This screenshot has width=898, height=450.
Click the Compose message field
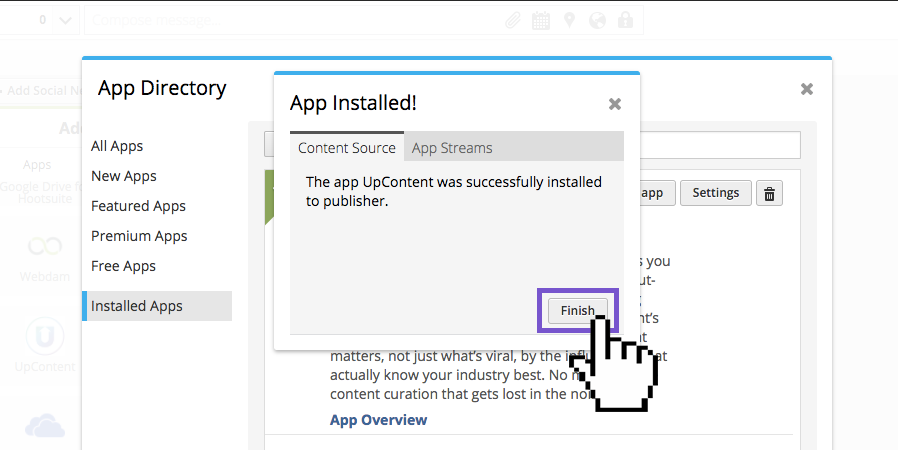click(x=364, y=21)
